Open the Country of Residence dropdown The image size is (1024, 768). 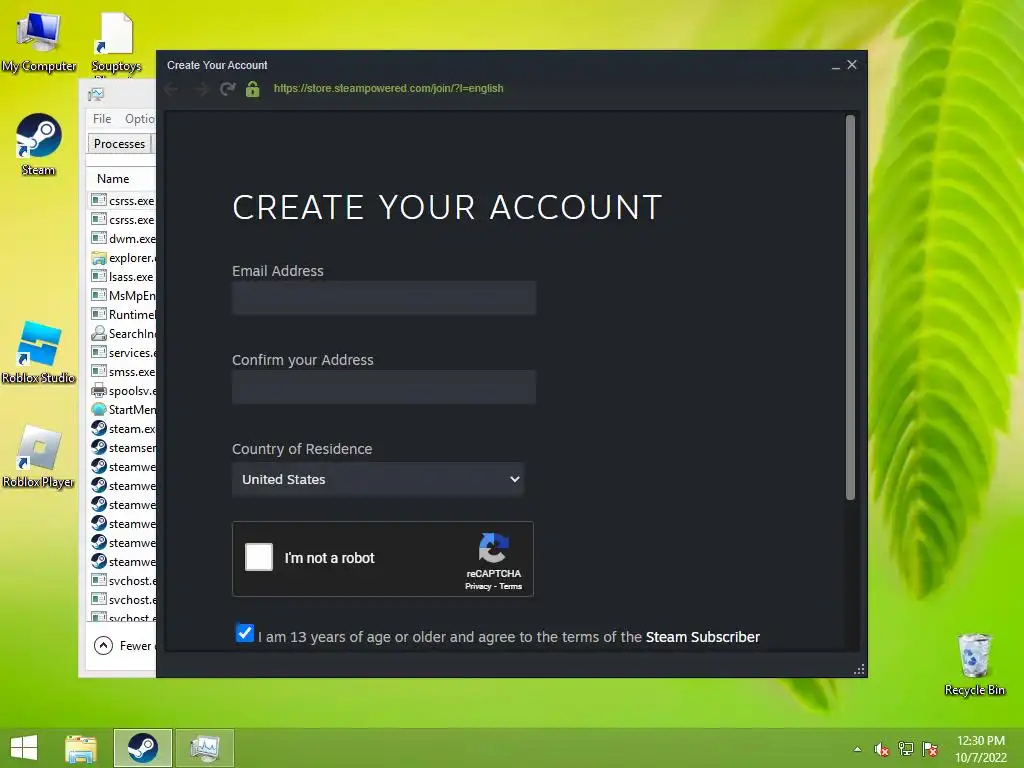point(378,479)
